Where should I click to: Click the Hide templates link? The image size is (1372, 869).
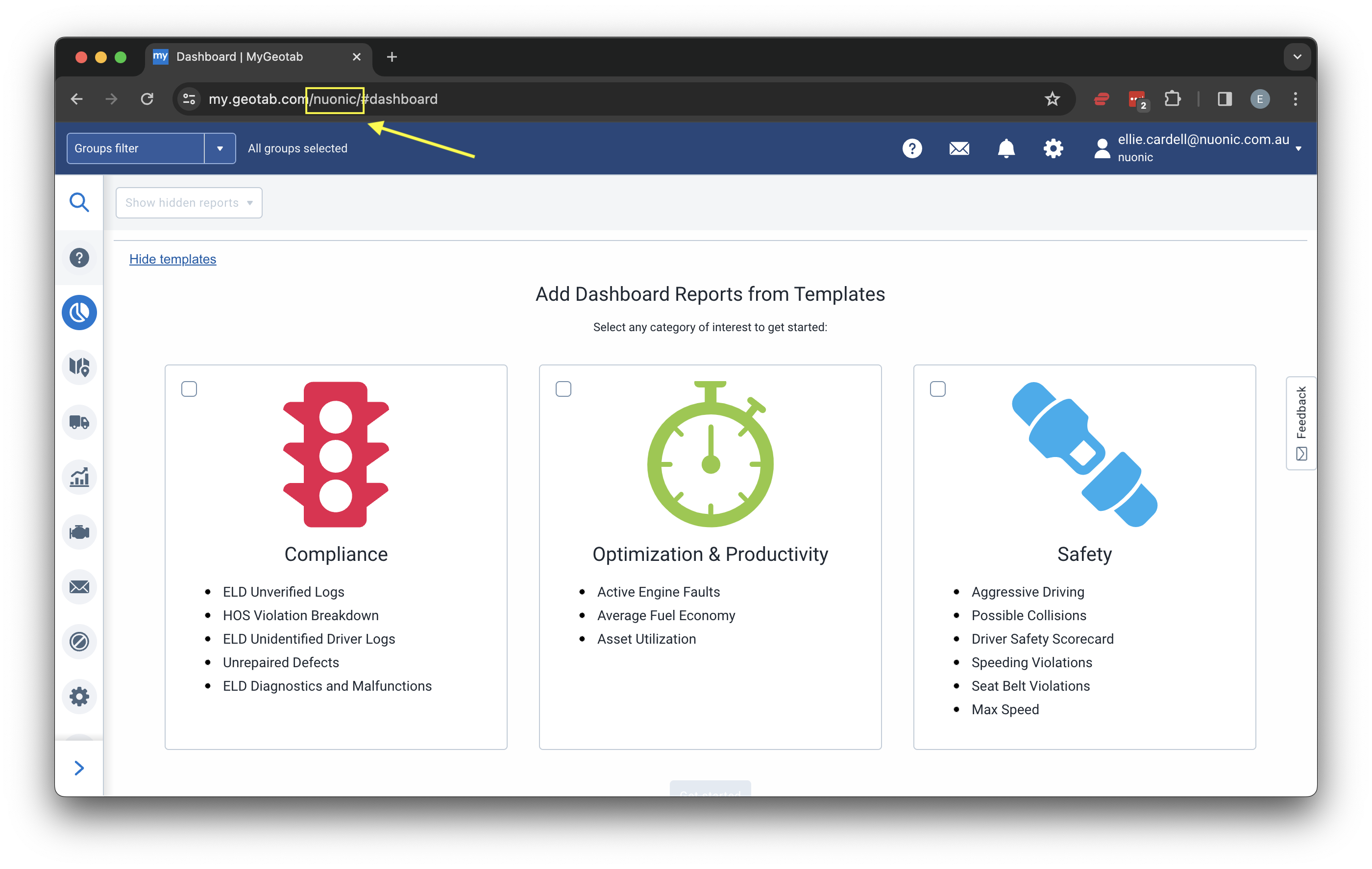[x=172, y=259]
